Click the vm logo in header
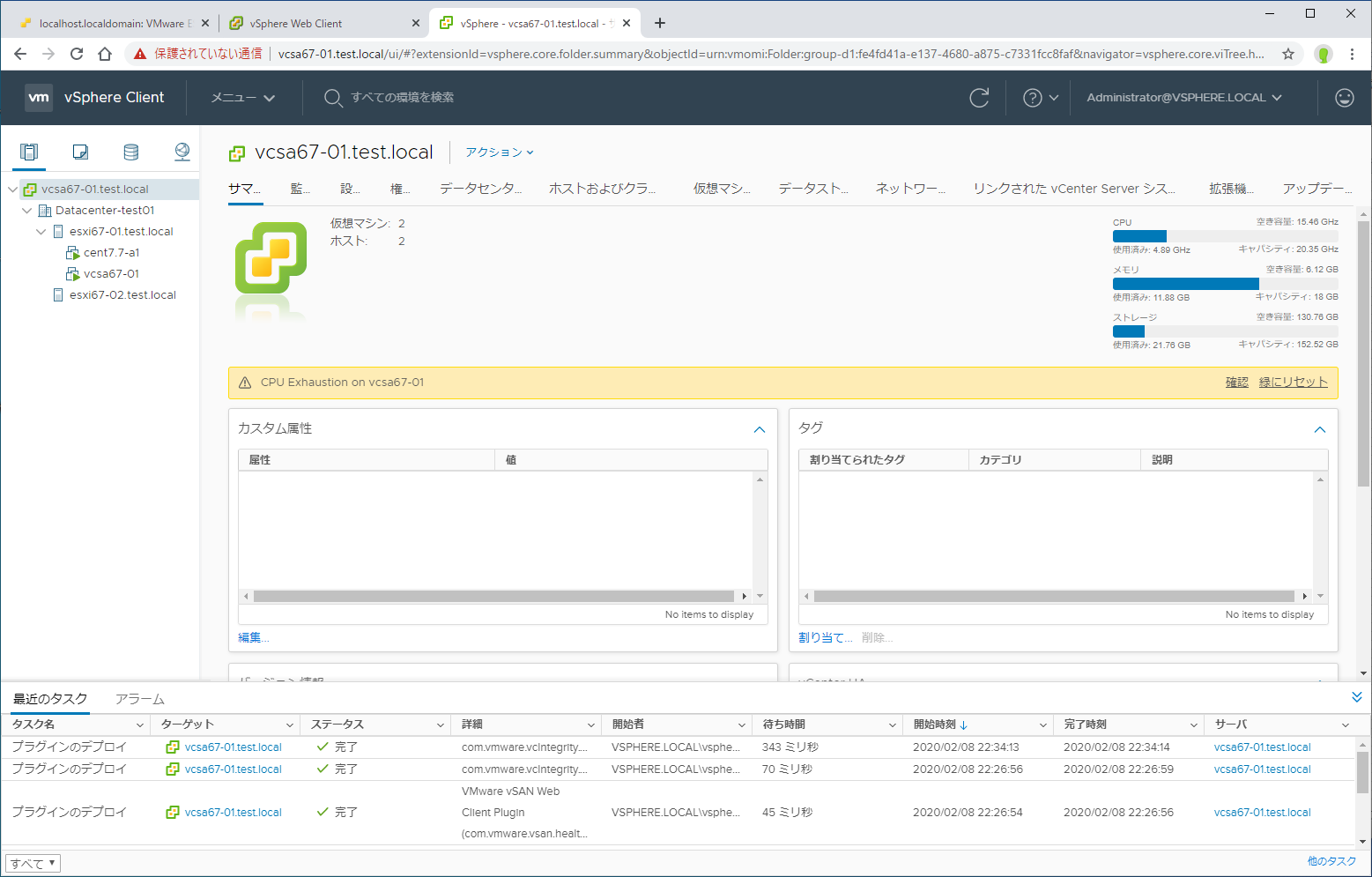 coord(39,97)
